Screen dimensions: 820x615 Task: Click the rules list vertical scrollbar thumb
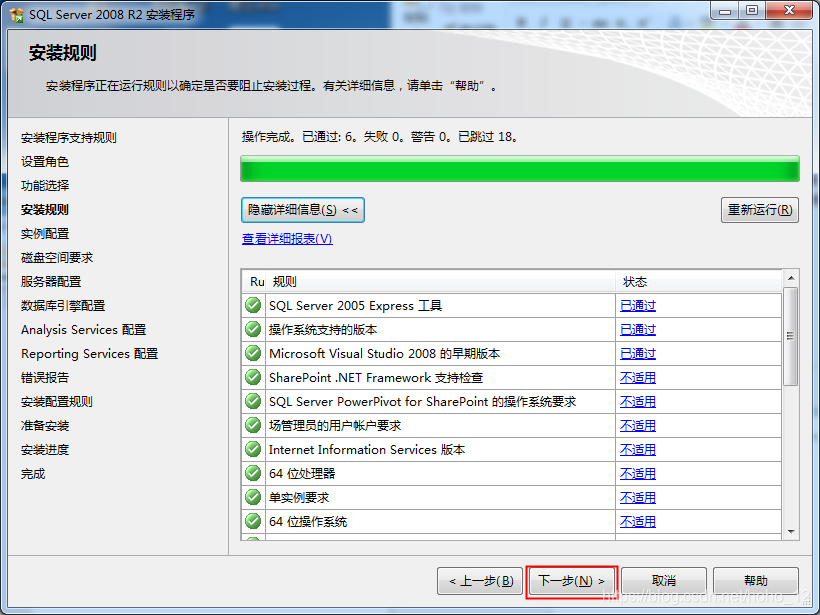point(791,336)
